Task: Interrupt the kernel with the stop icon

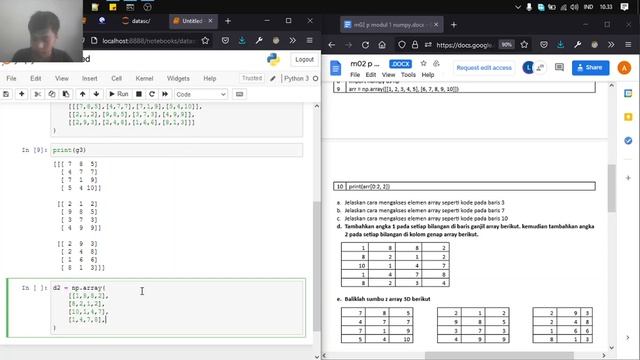Action: pos(139,94)
